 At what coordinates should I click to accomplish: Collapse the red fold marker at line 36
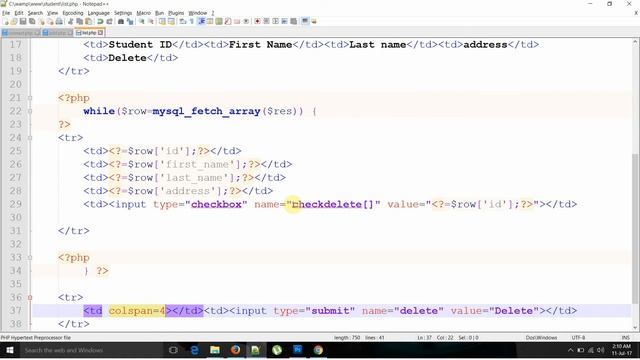(x=30, y=298)
